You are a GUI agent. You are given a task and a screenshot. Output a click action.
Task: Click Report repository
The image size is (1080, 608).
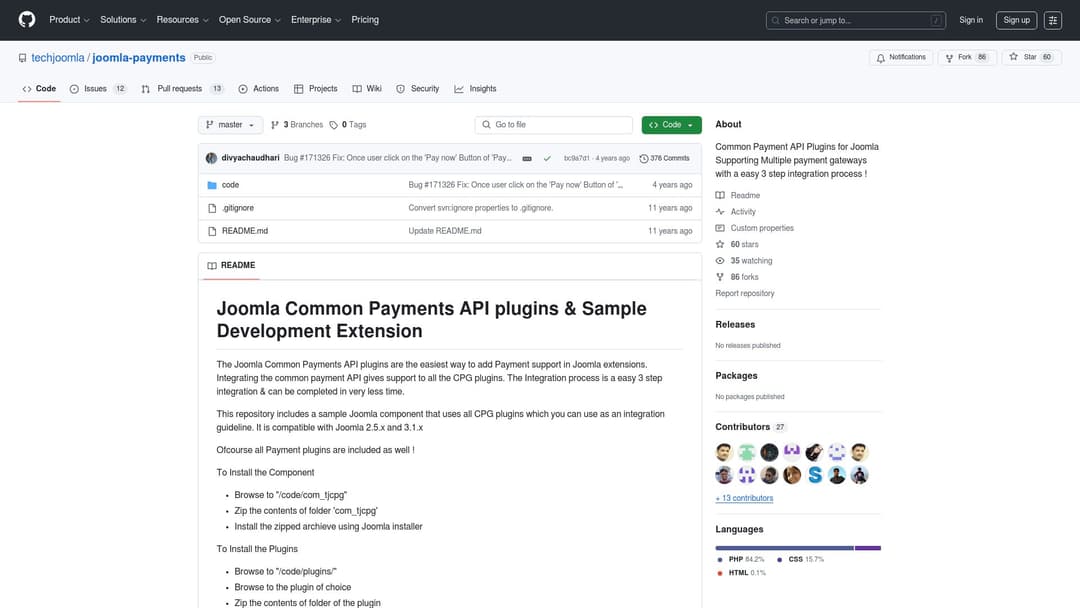pos(745,293)
